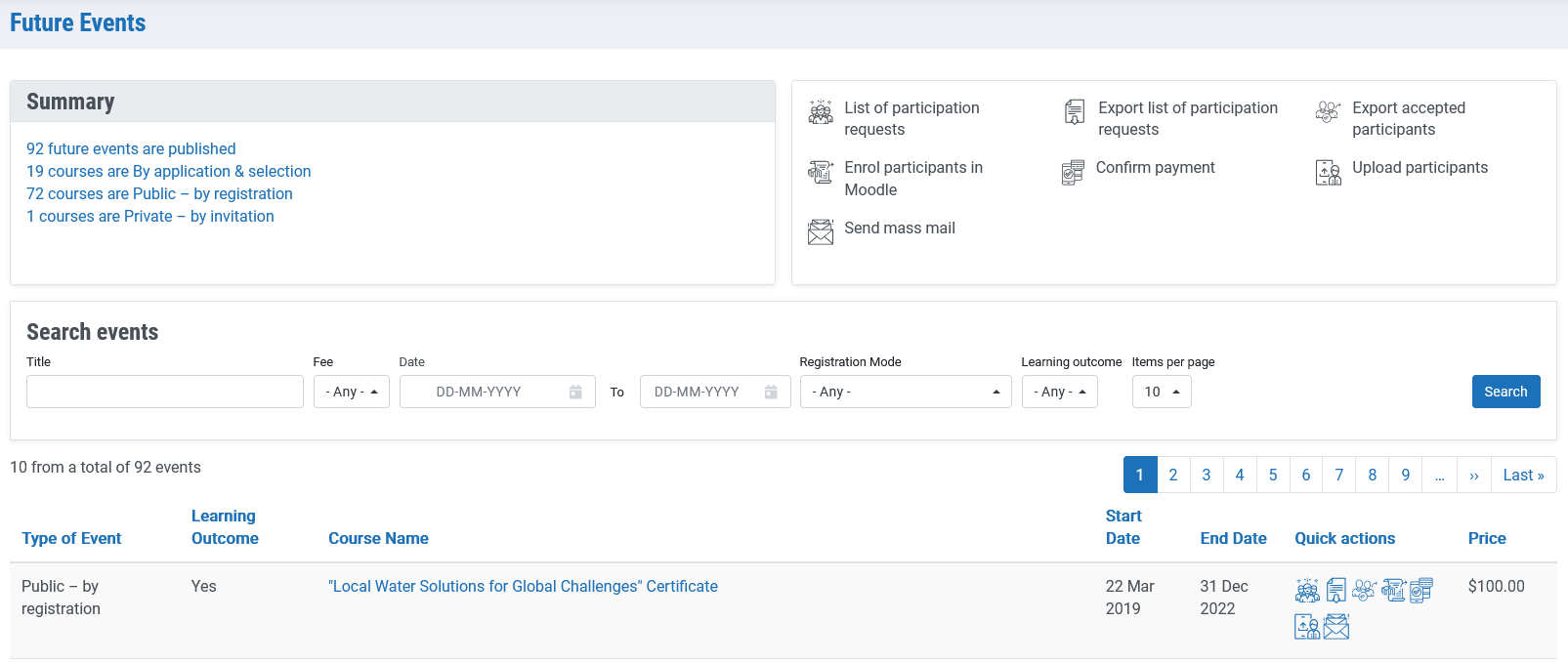Image resolution: width=1568 pixels, height=663 pixels.
Task: Click participation requests icon in Quick actions row
Action: 1307,590
